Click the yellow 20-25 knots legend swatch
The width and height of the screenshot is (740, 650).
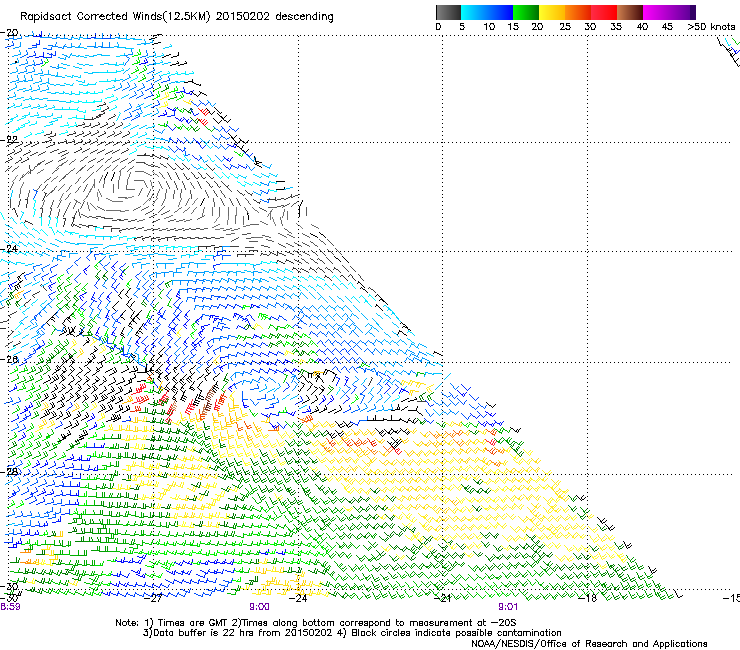click(551, 12)
